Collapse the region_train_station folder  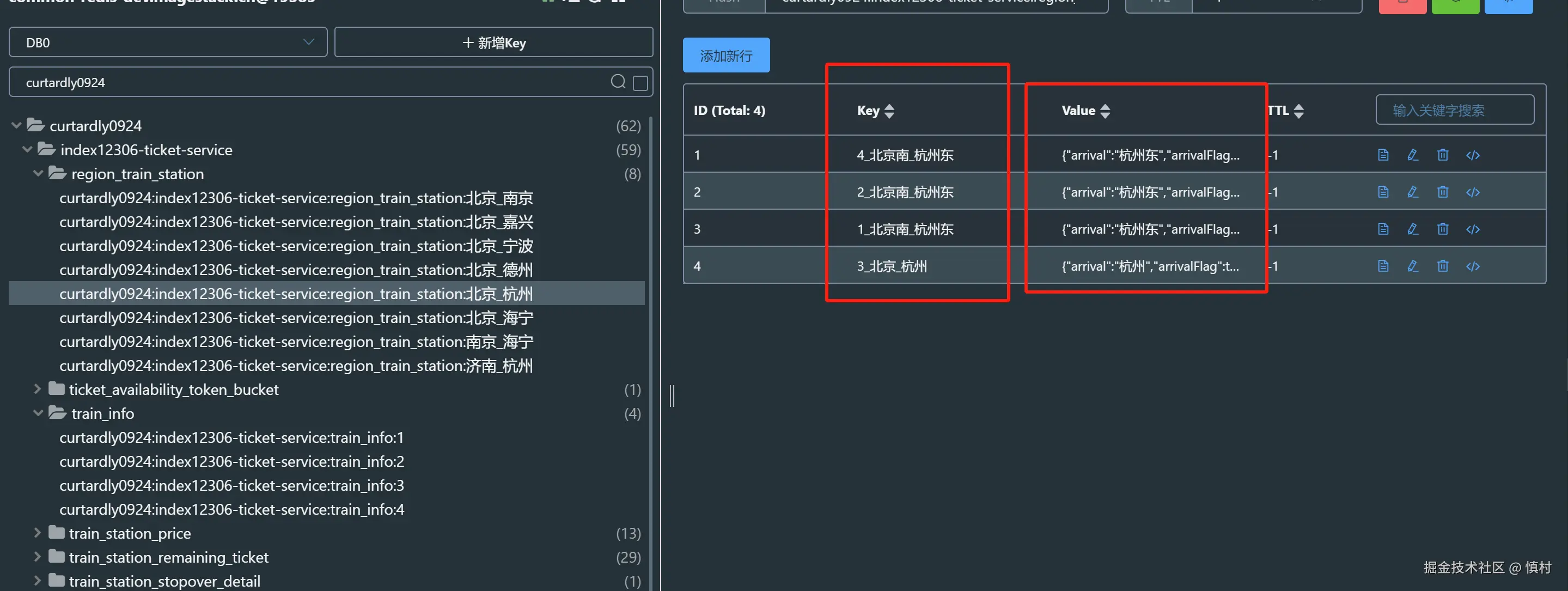(38, 174)
